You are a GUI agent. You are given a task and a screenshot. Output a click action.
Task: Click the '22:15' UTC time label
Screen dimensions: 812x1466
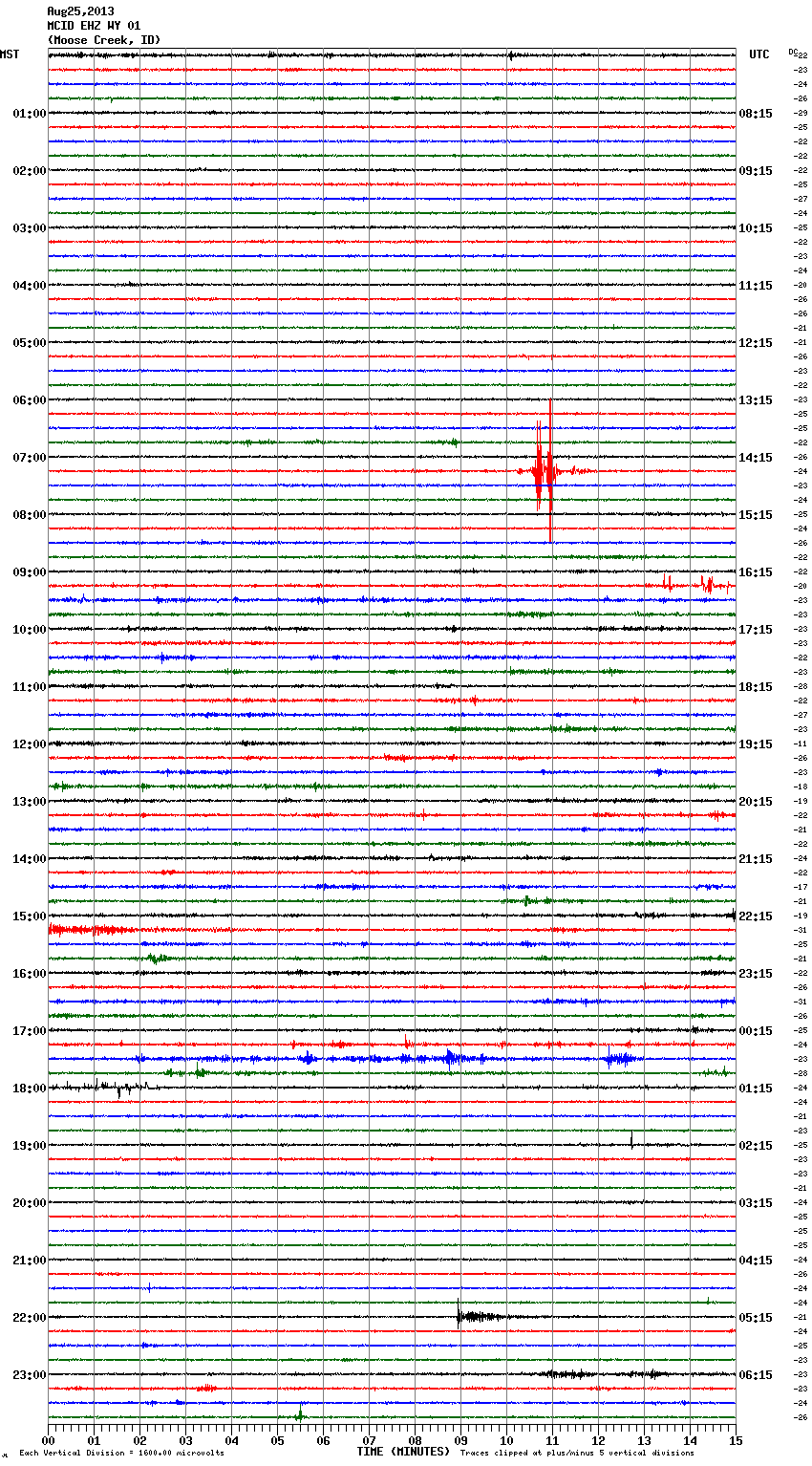tap(756, 916)
